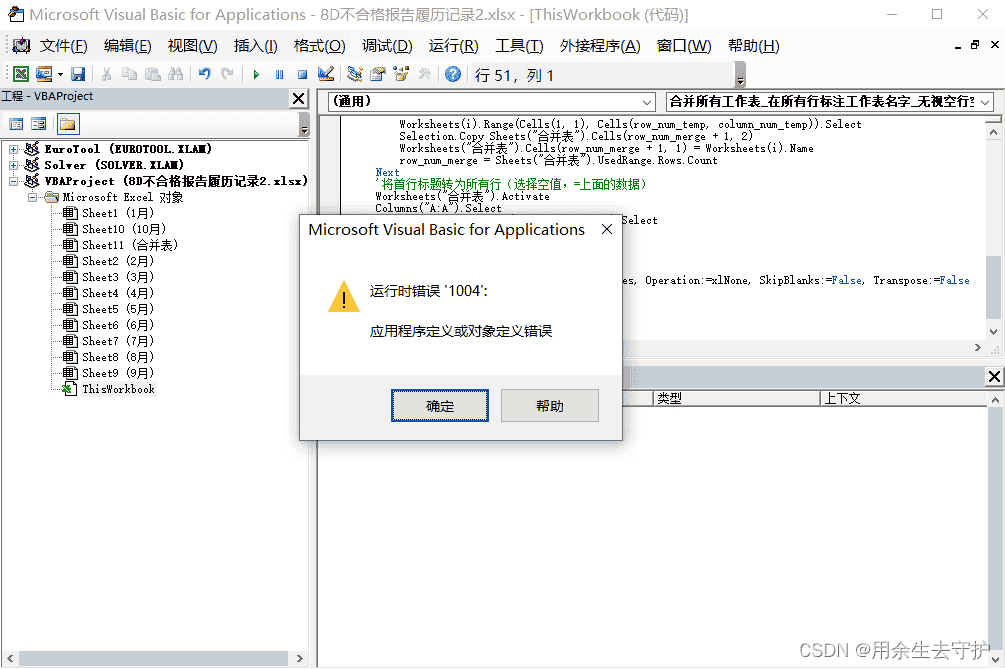
Task: Click the Insert UserForm toolbar icon
Action: pyautogui.click(x=44, y=74)
